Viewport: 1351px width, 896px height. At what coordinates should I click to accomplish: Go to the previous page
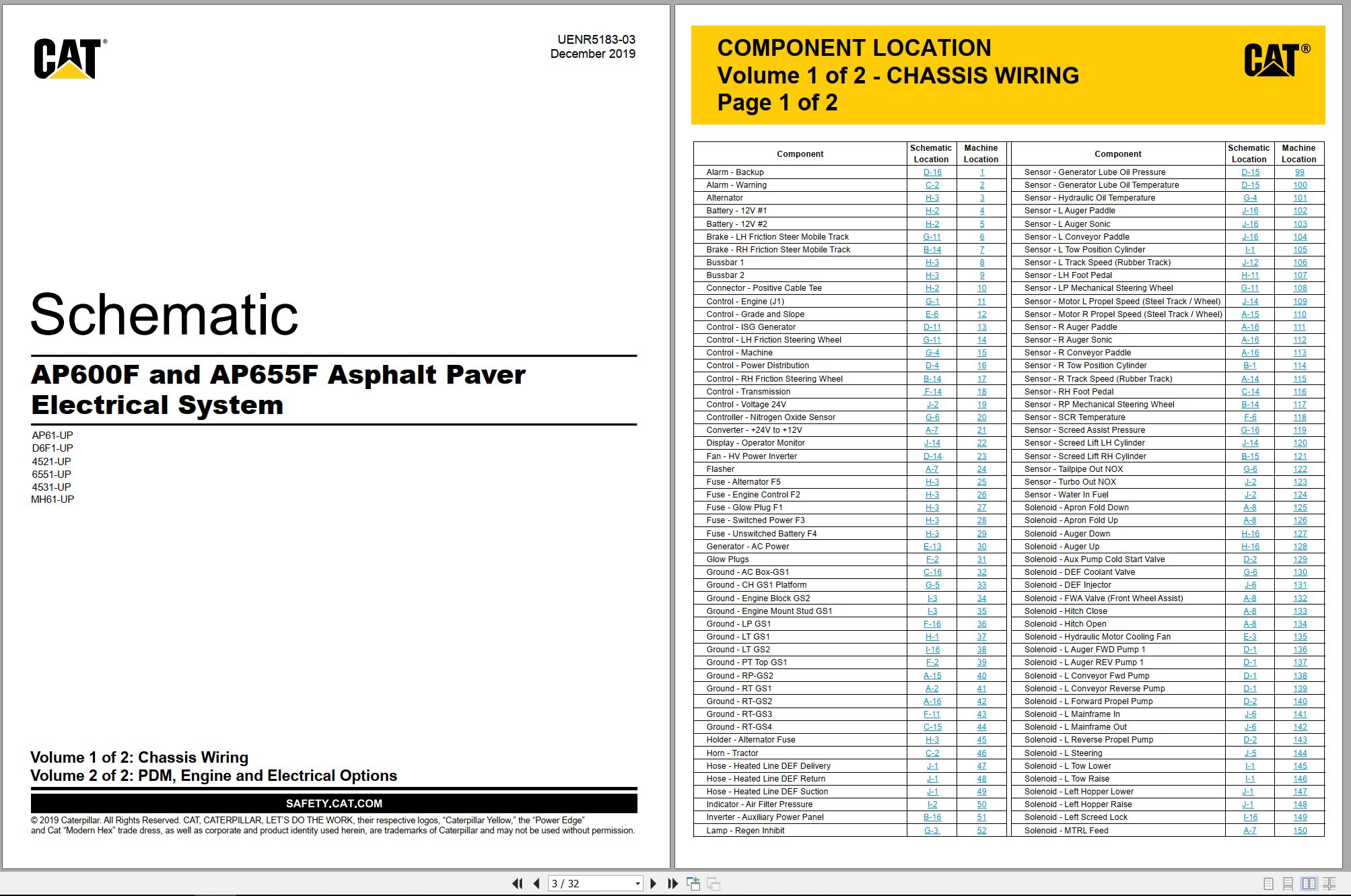point(536,883)
